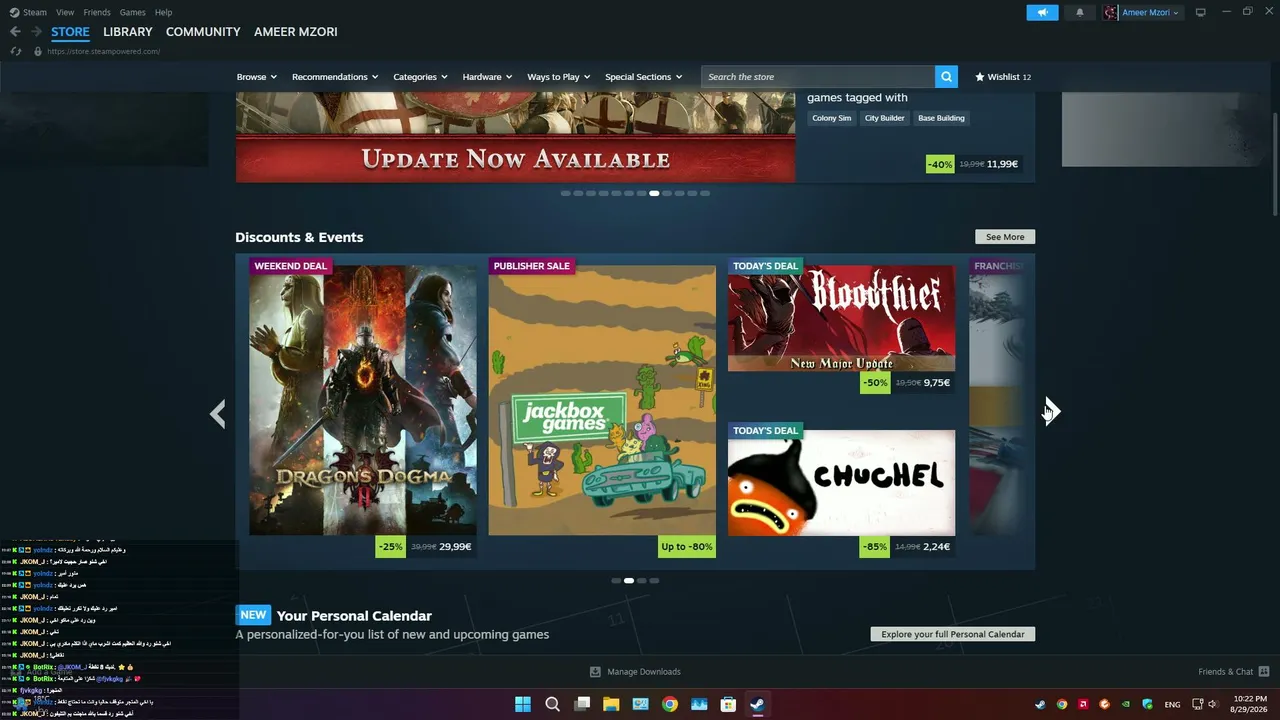Click the store URL address text
The width and height of the screenshot is (1280, 720).
click(104, 51)
